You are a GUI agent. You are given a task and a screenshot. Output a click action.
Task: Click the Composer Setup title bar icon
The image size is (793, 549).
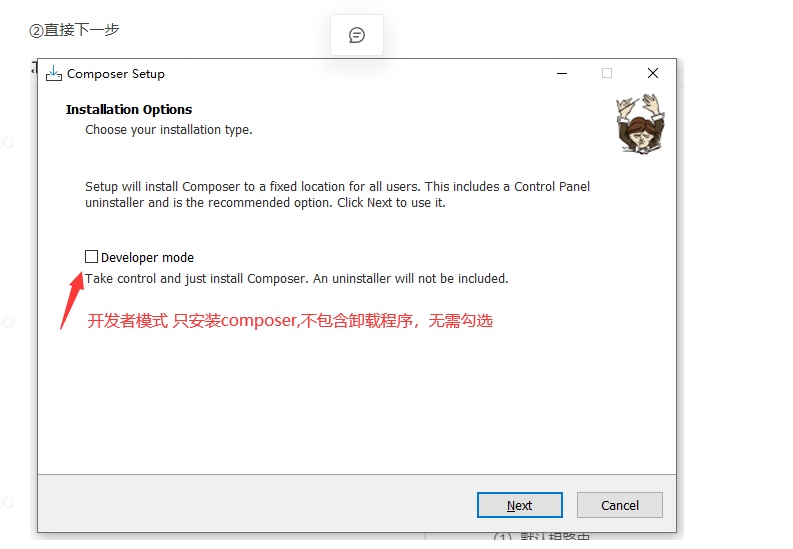[x=54, y=74]
